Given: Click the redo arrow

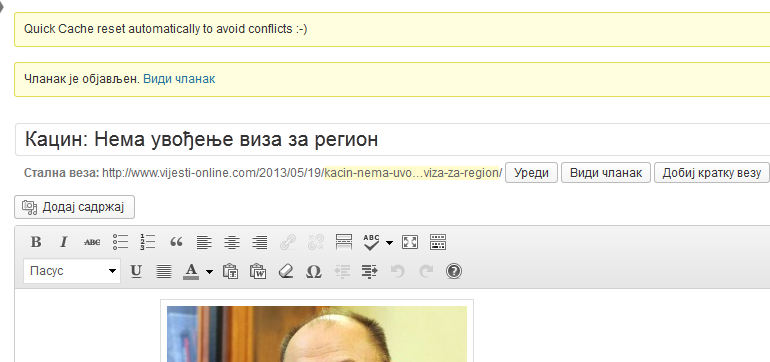Looking at the screenshot, I should pyautogui.click(x=426, y=271).
